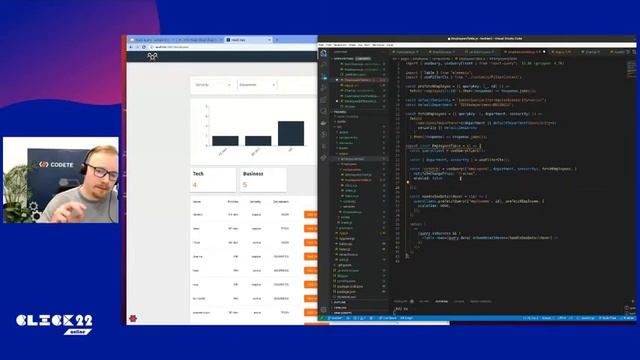640x360 pixels.
Task: Click the Business count card
Action: (x=263, y=180)
